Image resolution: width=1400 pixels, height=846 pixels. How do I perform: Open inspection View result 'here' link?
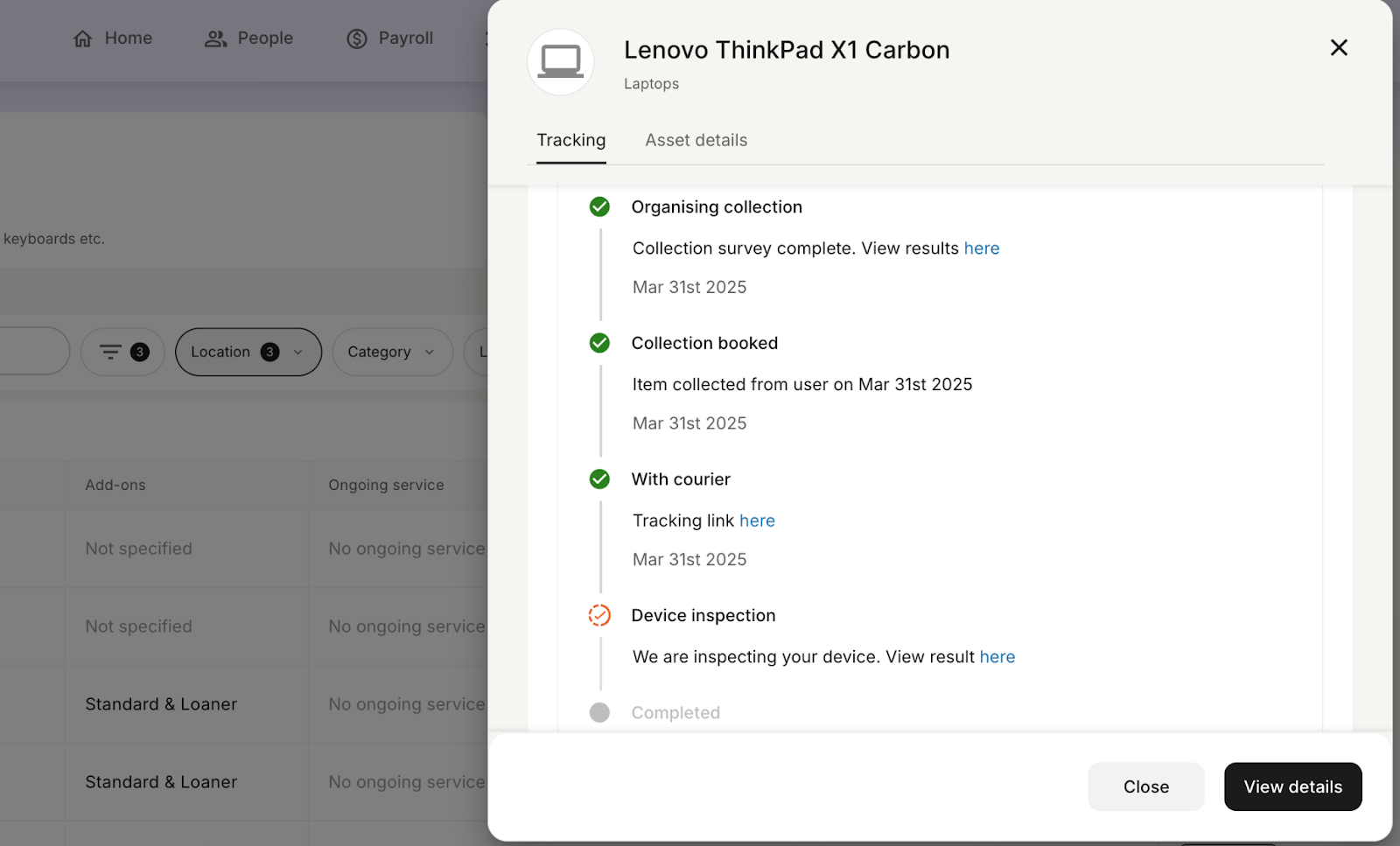point(997,657)
